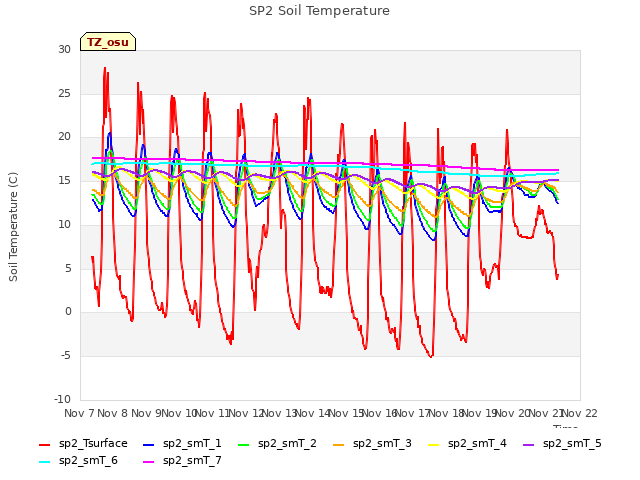Image resolution: width=640 pixels, height=480 pixels.
Task: Click the cyan sp2_smT_6 legend swatch
Action: point(44,462)
